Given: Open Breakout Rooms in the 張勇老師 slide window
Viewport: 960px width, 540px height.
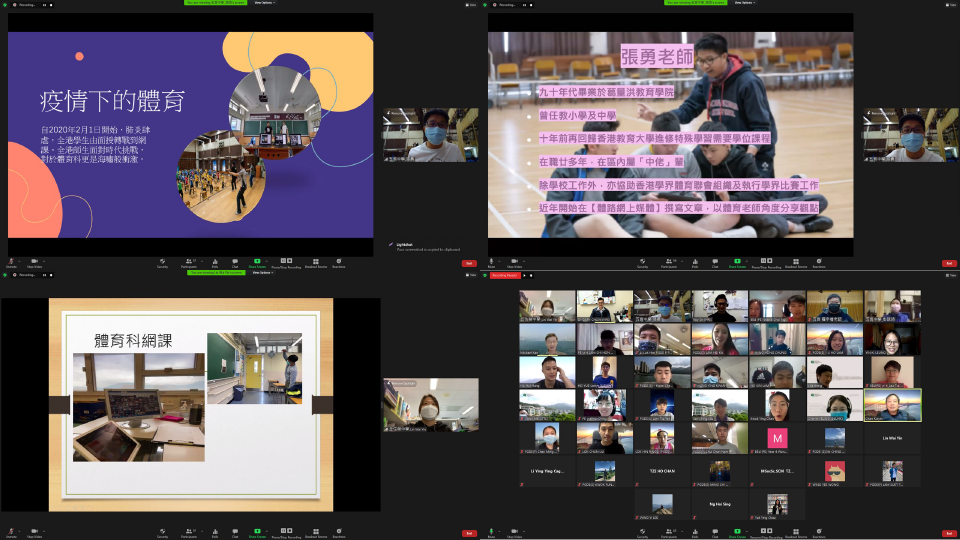Looking at the screenshot, I should coord(796,263).
